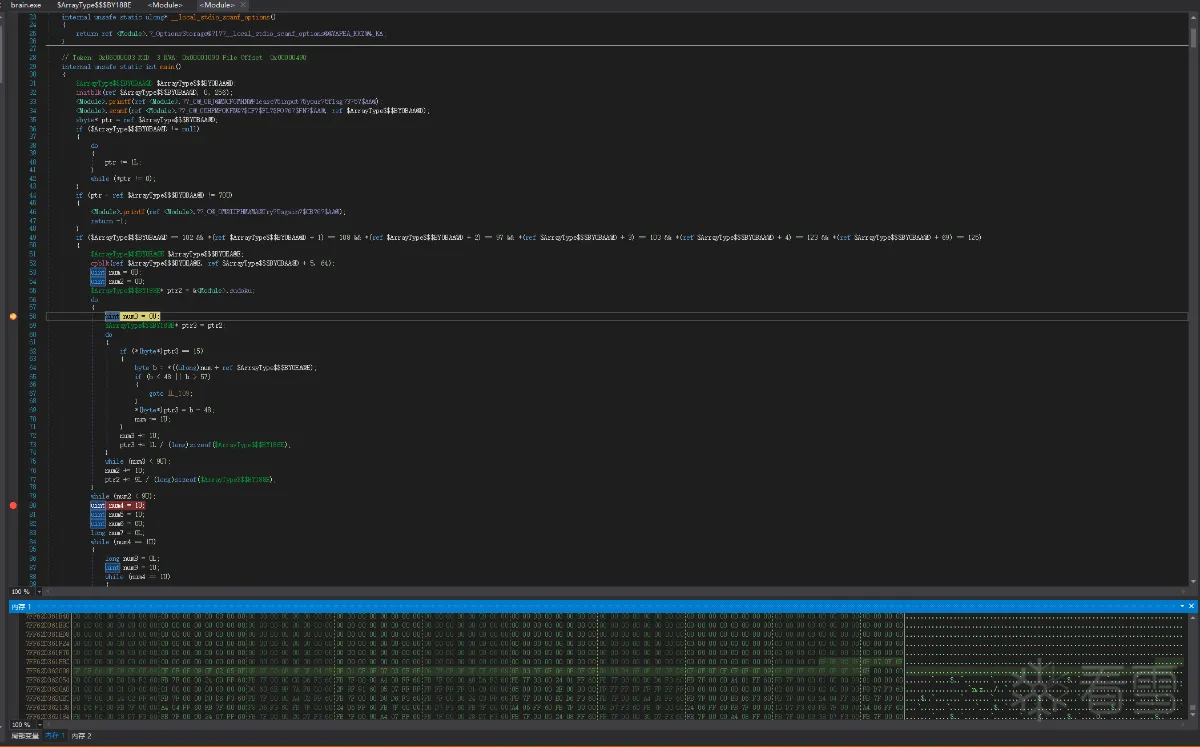Switch to the brain.exe tab
Image resolution: width=1200 pixels, height=747 pixels.
(x=26, y=6)
